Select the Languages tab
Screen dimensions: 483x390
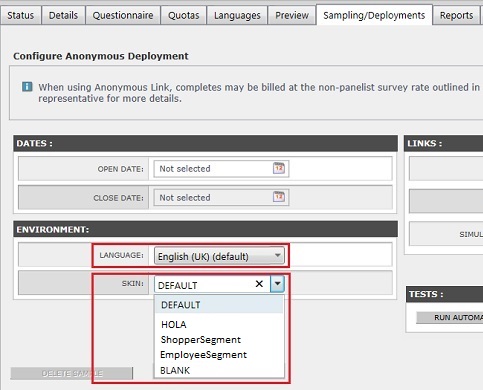coord(237,15)
